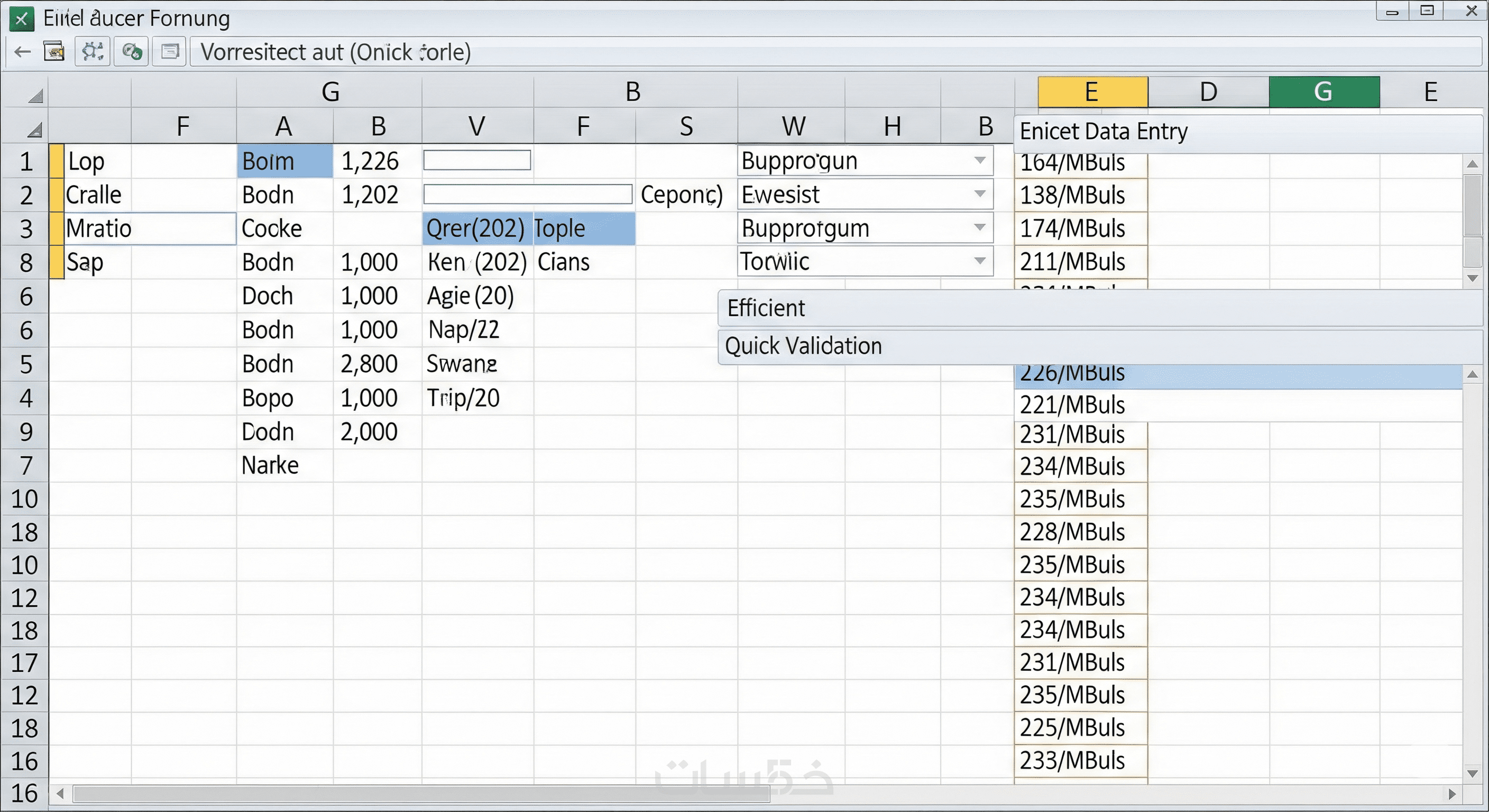Click the Enicet Data Entry panel header

coord(1103,132)
